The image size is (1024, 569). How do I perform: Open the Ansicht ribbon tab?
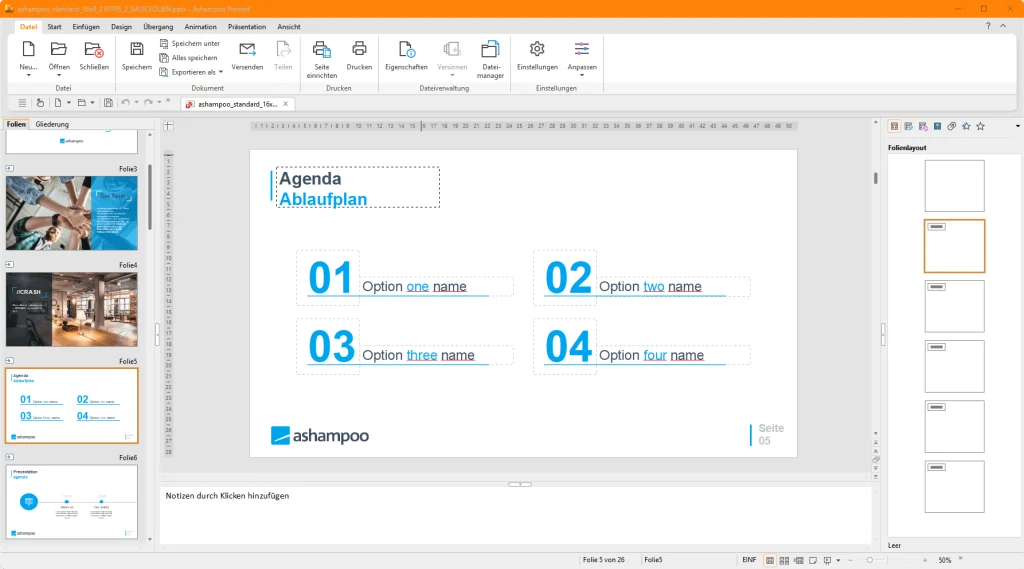pyautogui.click(x=289, y=27)
